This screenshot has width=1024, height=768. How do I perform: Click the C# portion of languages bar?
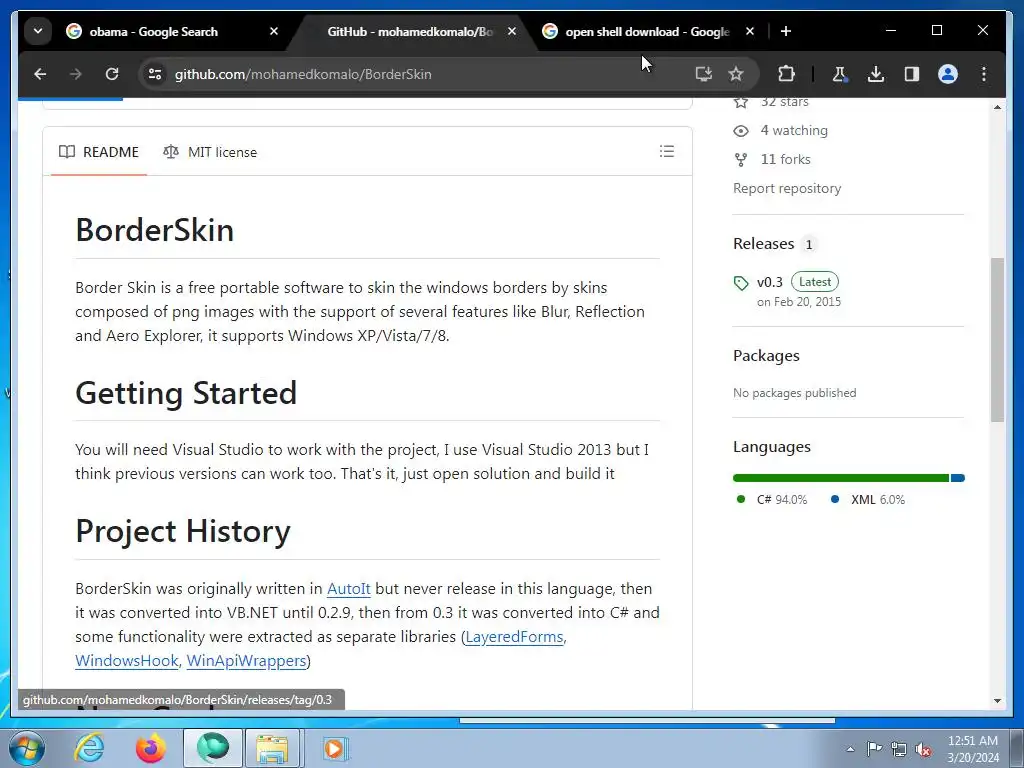840,478
